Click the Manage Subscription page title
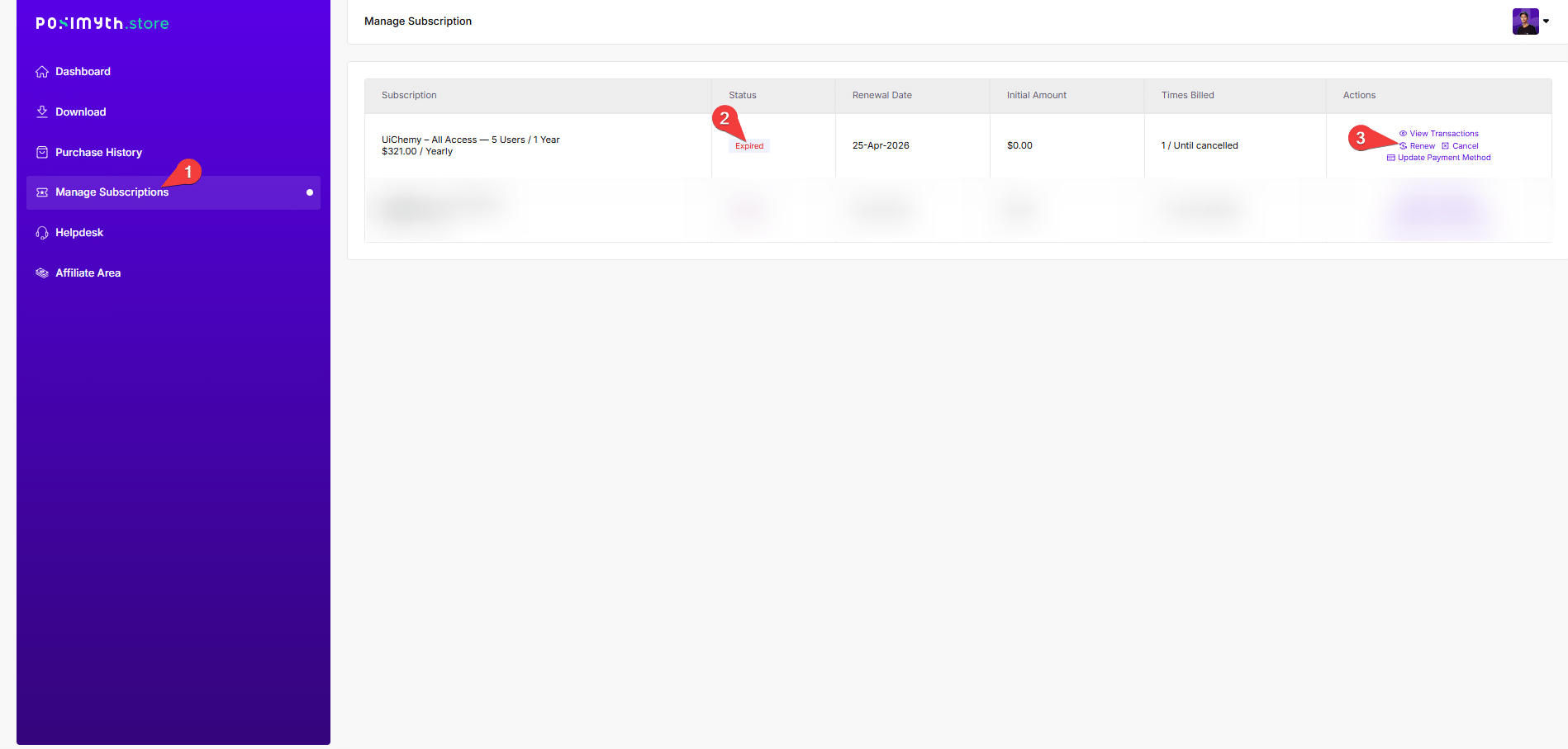 coord(418,21)
